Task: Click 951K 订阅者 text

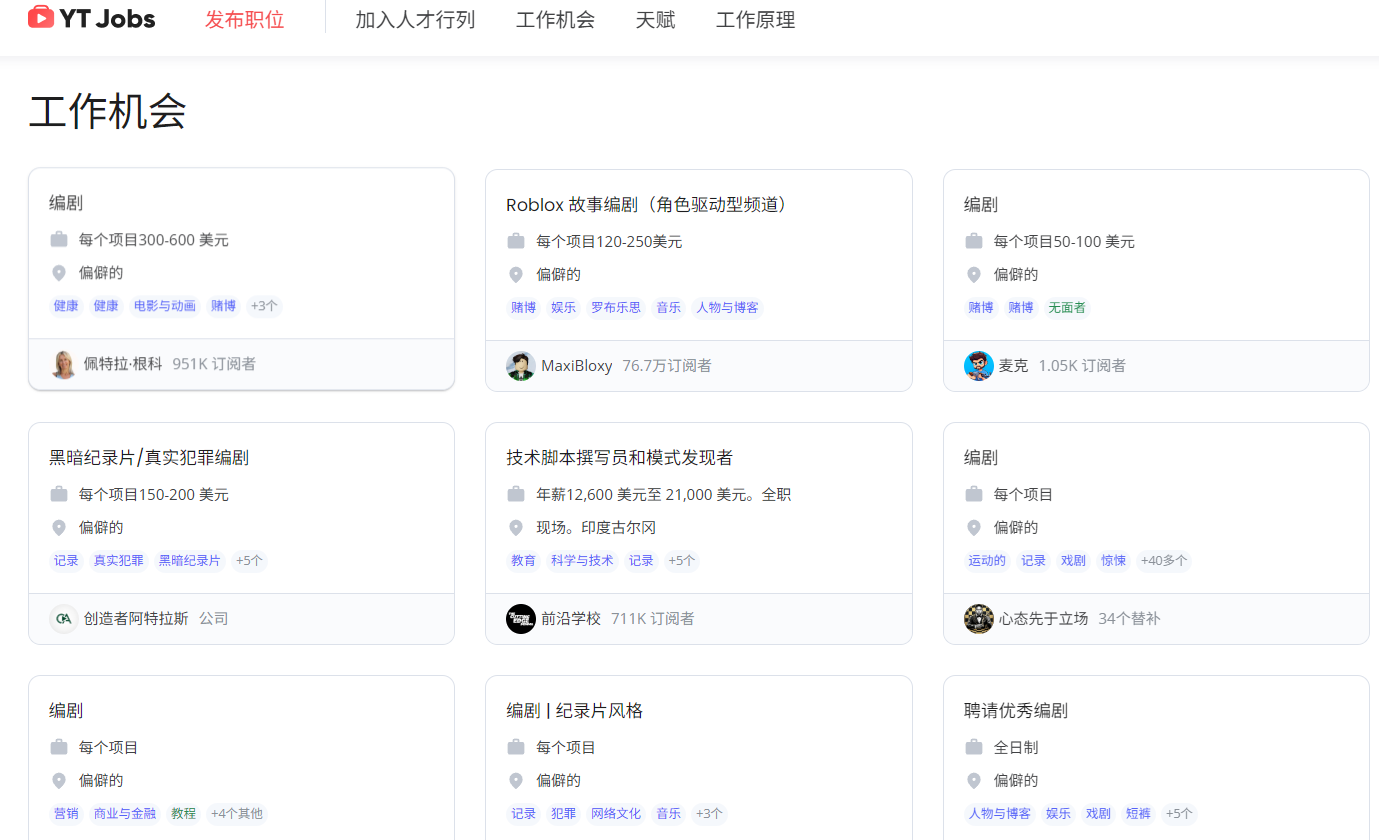Action: [214, 364]
